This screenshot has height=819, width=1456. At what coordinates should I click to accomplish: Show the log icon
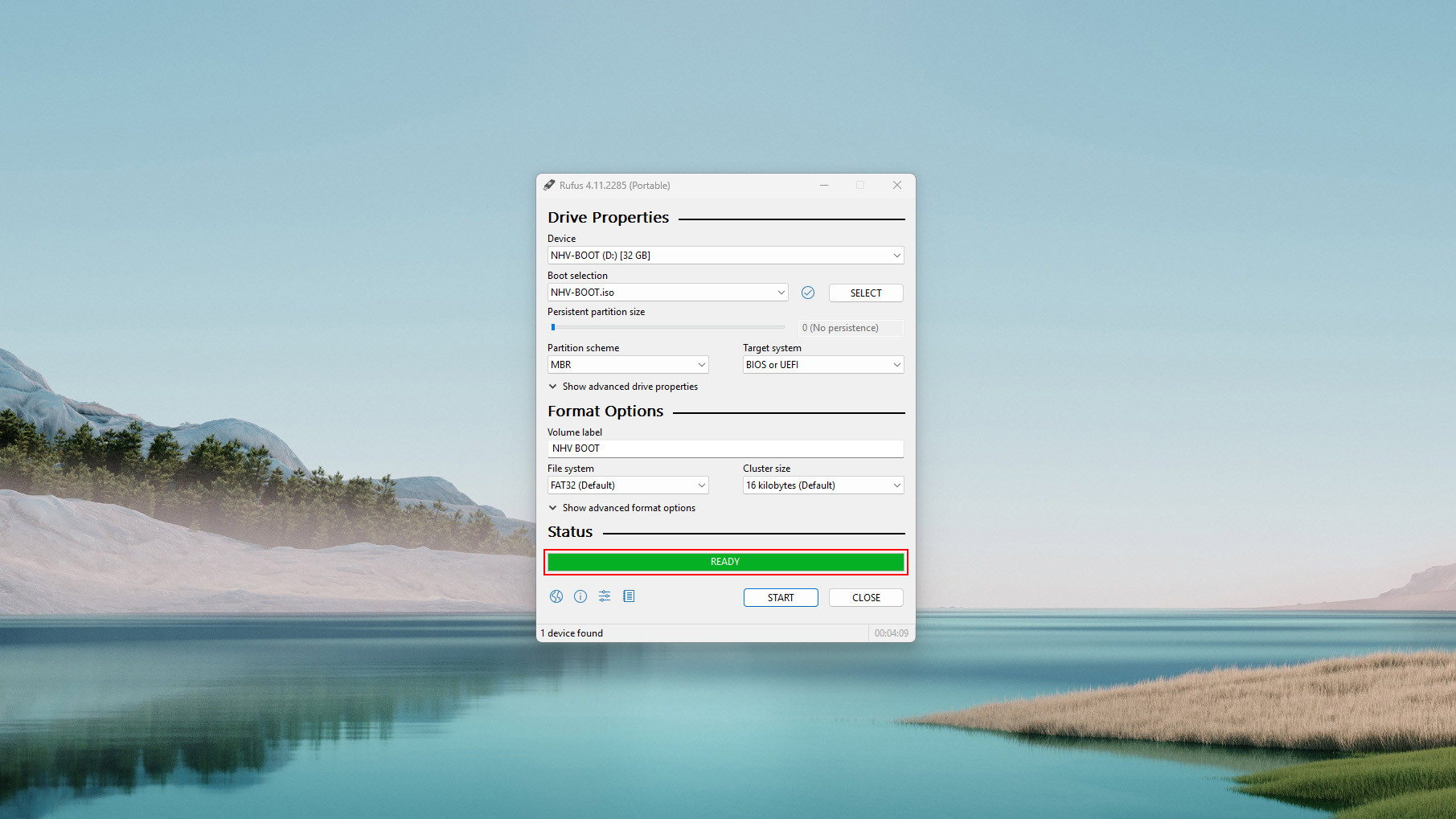point(629,596)
